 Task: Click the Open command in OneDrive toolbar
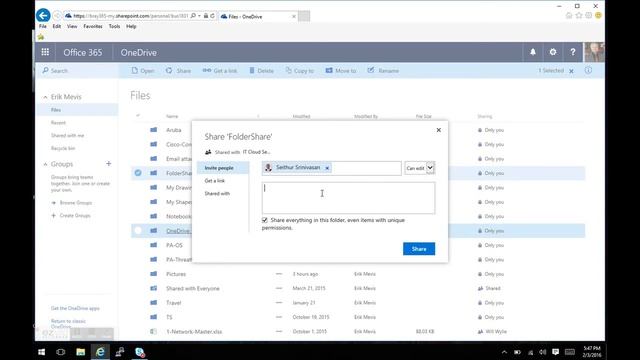[143, 71]
